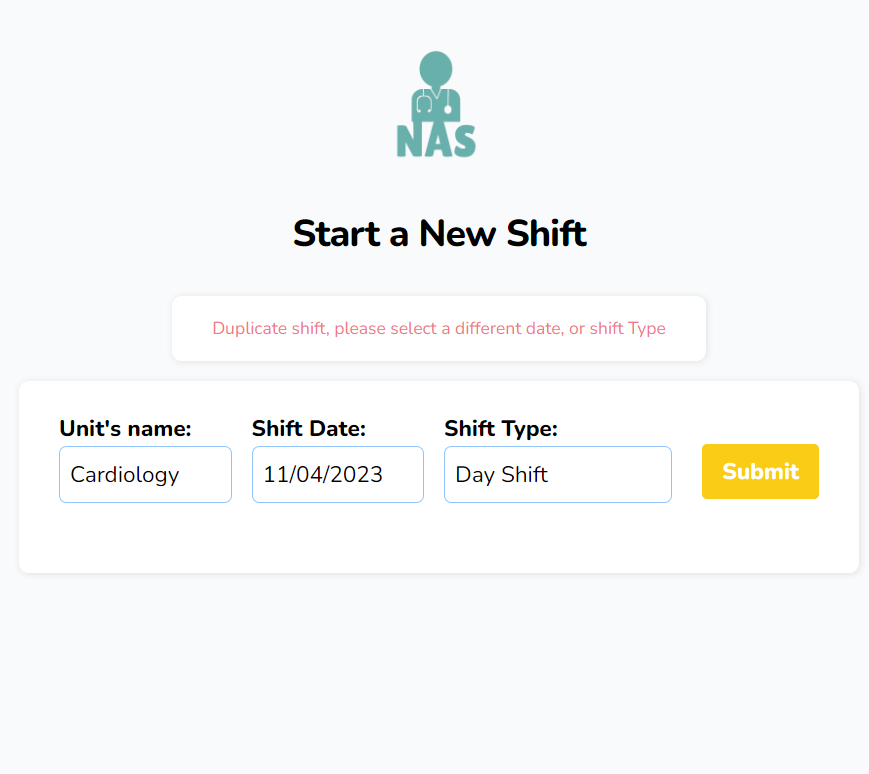The width and height of the screenshot is (869, 774).
Task: Focus the Unit's name field showing Cardiology
Action: tap(145, 474)
